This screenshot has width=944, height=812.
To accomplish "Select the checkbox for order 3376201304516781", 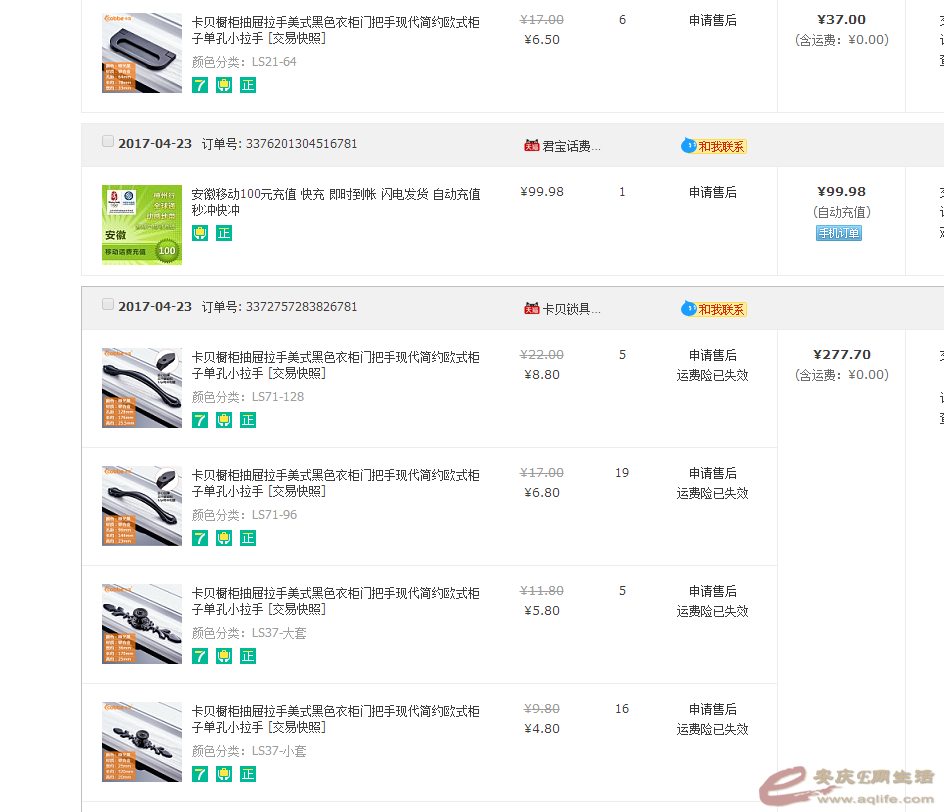I will (x=108, y=141).
